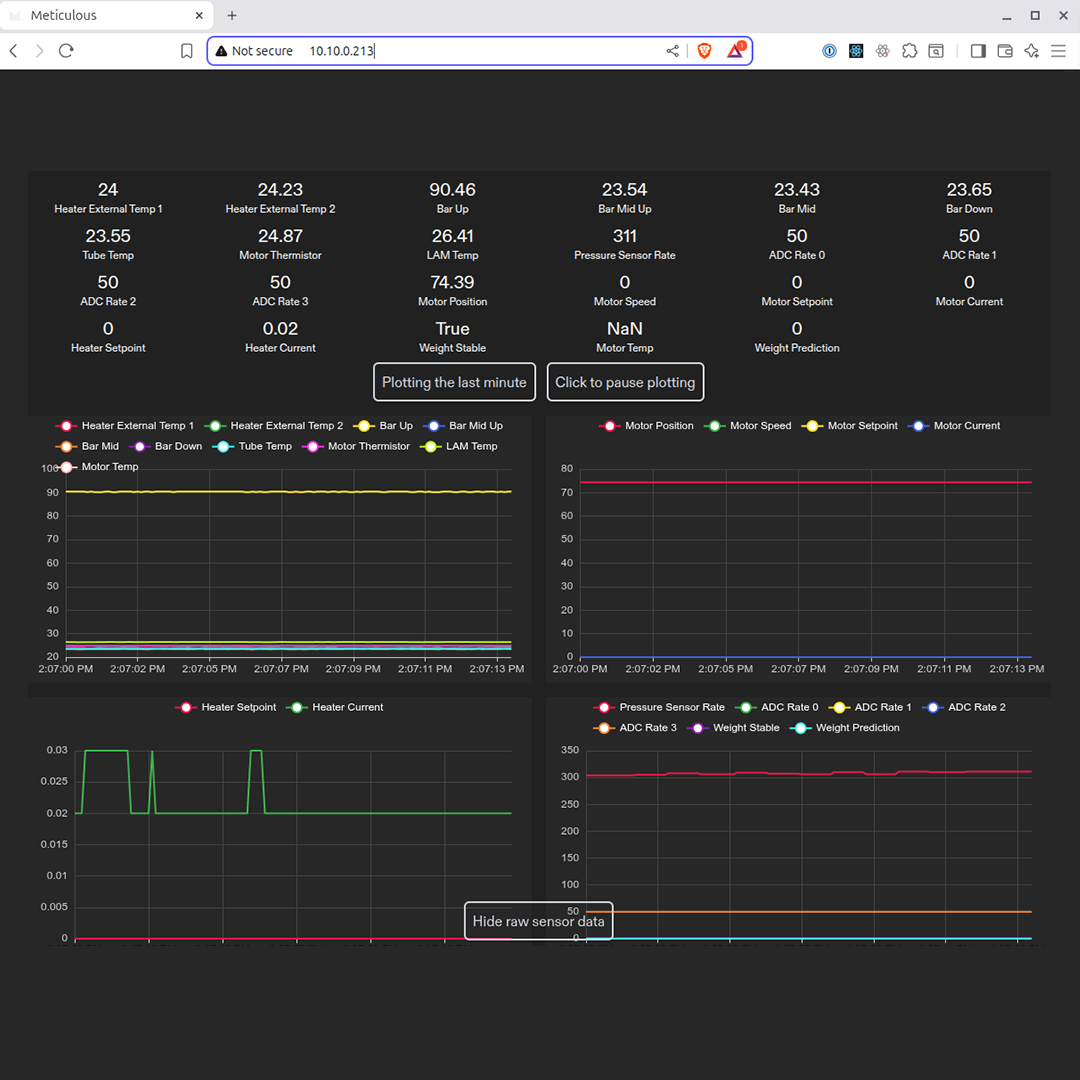Screen dimensions: 1080x1080
Task: Open the Brave Rewards triangle icon
Action: [735, 51]
